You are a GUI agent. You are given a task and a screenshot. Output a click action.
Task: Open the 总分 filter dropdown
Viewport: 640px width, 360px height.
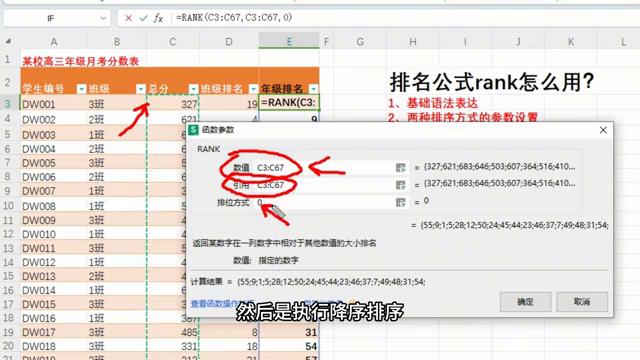(x=193, y=89)
